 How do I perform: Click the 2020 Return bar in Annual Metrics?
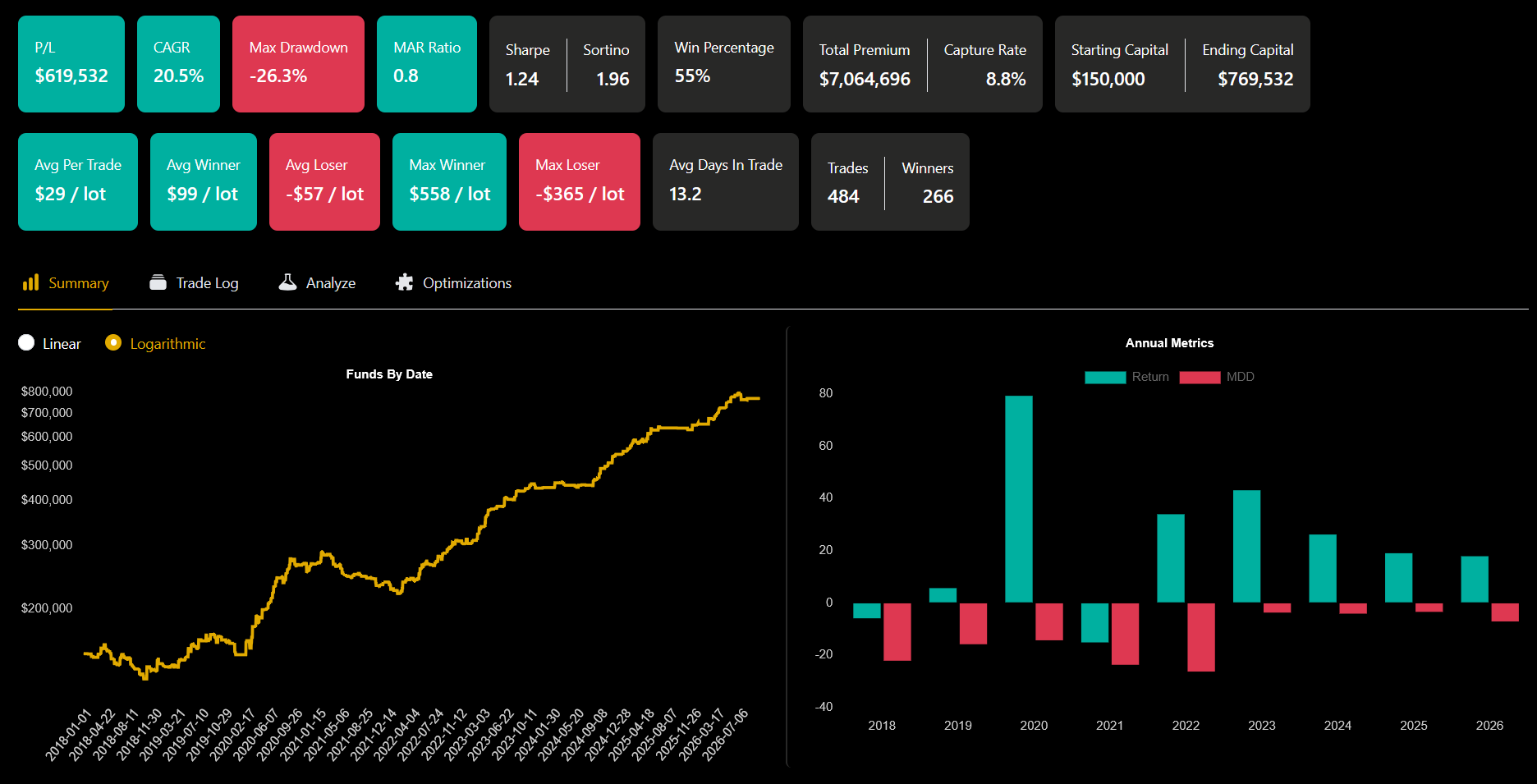click(x=1019, y=499)
